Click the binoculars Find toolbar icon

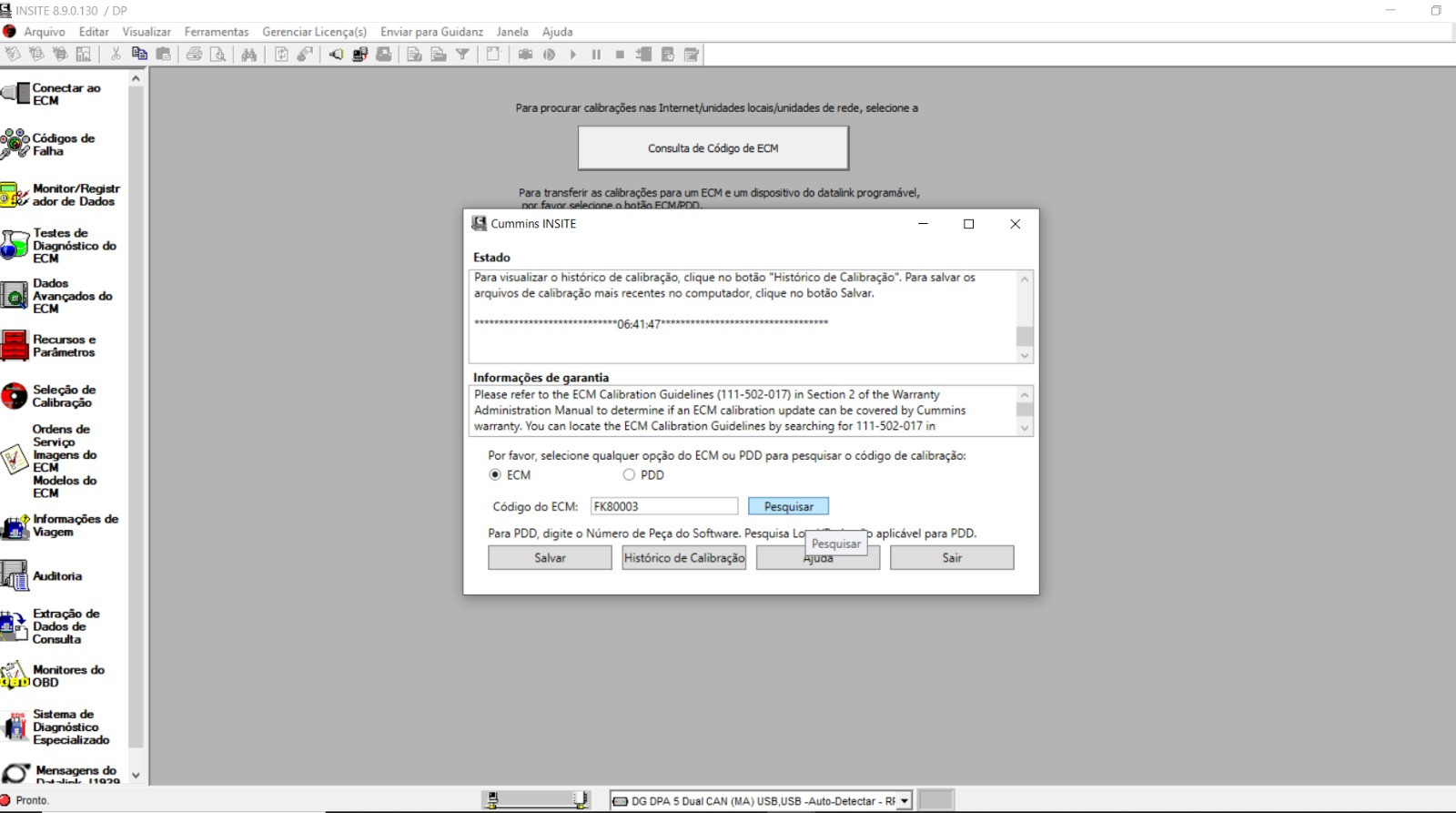(248, 55)
